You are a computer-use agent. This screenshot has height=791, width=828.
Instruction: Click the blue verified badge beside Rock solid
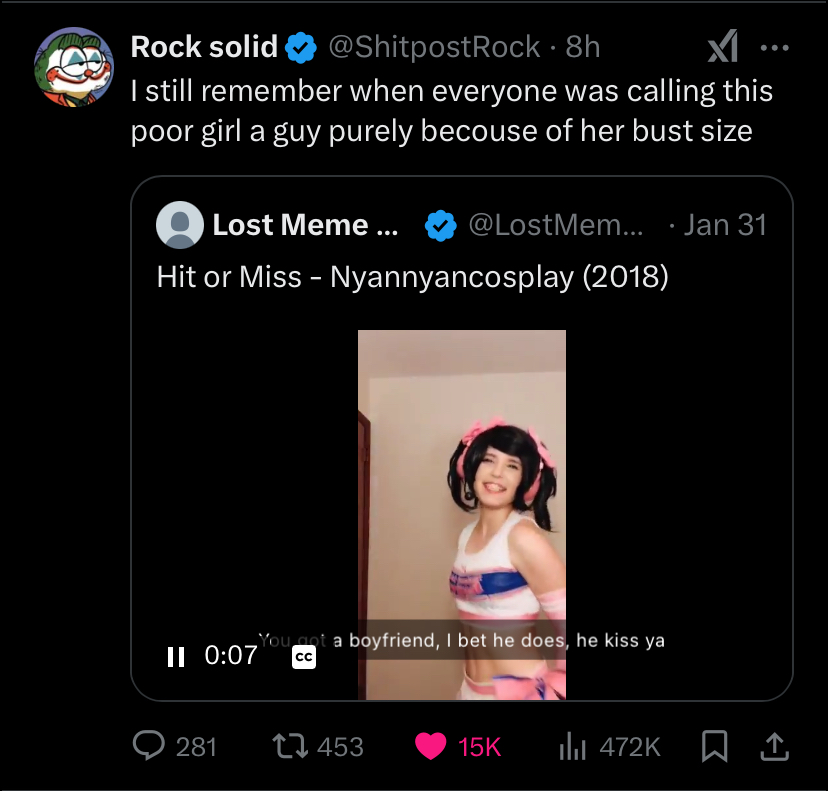click(302, 47)
